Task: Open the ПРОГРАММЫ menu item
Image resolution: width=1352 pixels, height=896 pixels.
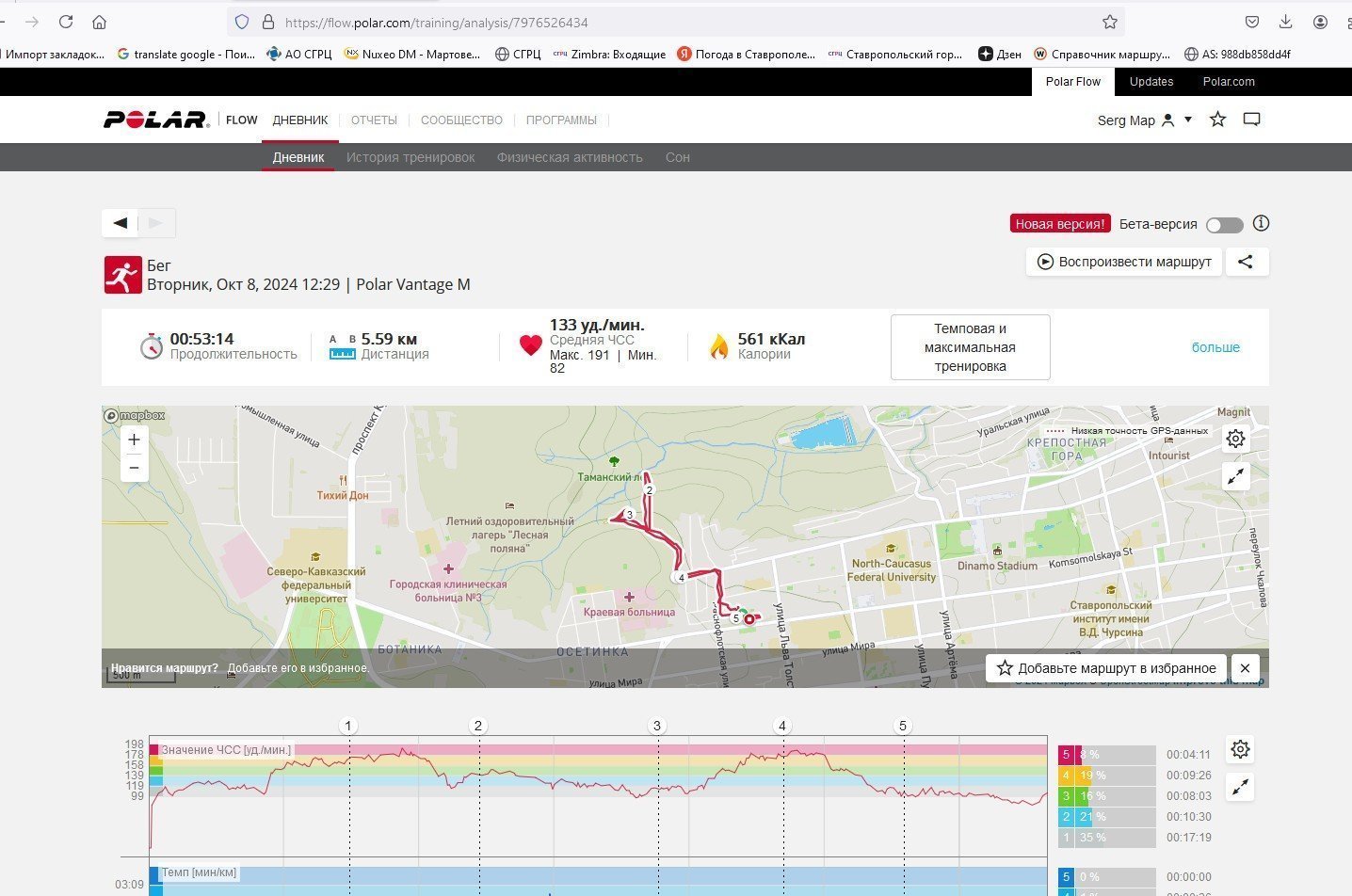Action: tap(561, 120)
